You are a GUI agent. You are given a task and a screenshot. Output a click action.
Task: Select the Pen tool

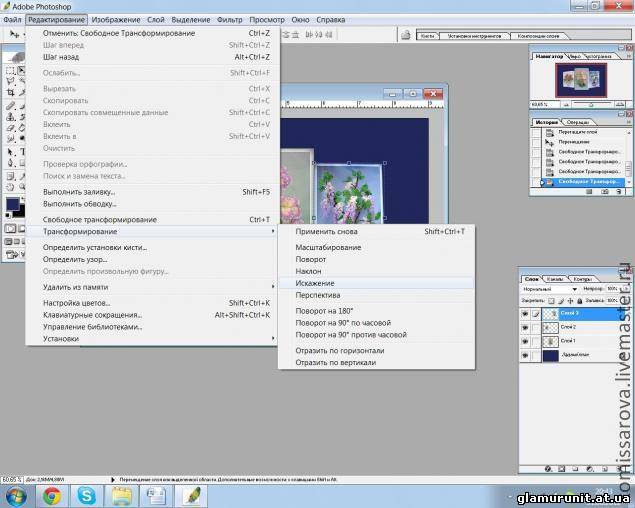pos(10,163)
